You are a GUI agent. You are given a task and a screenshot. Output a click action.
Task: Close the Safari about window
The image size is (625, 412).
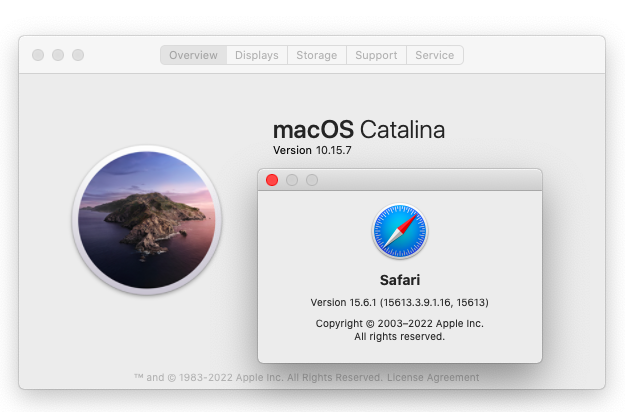(x=272, y=180)
